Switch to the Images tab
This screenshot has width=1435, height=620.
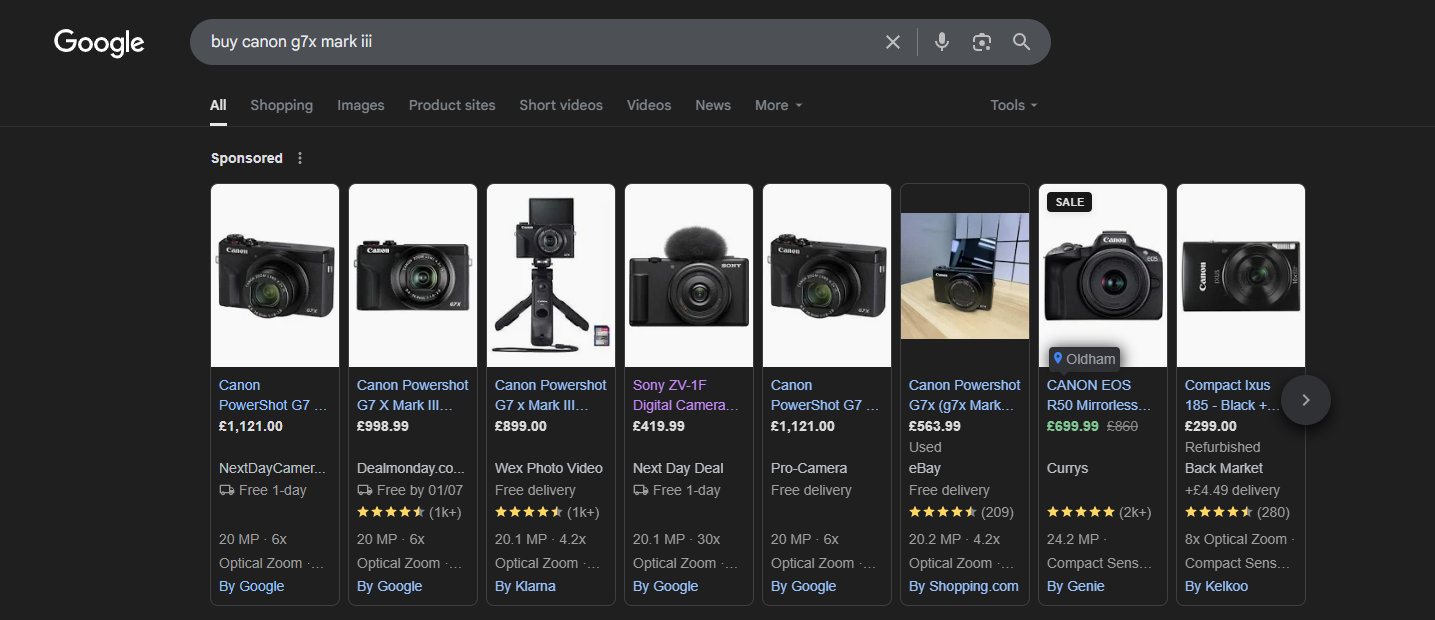pos(361,105)
